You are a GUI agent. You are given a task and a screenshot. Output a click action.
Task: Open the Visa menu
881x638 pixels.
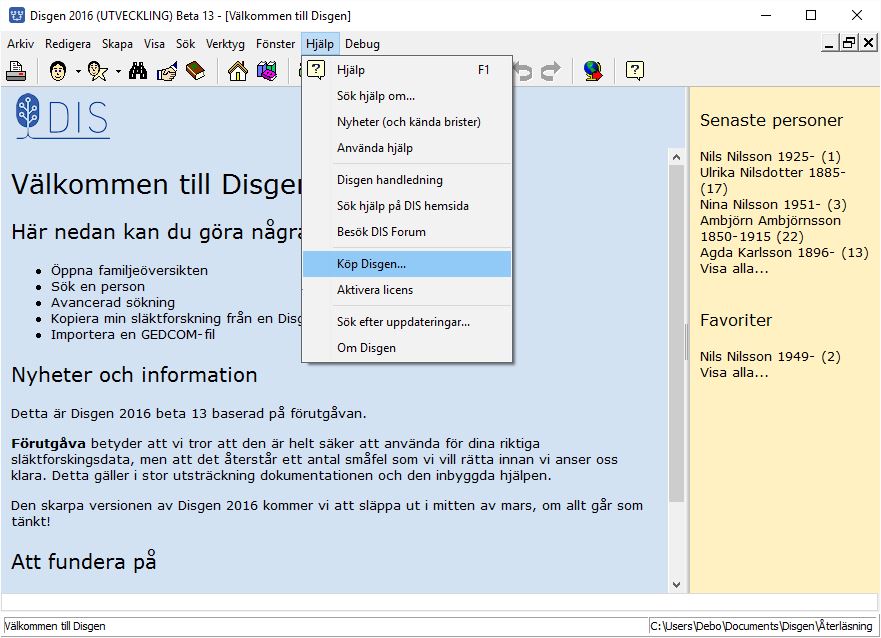pos(154,44)
